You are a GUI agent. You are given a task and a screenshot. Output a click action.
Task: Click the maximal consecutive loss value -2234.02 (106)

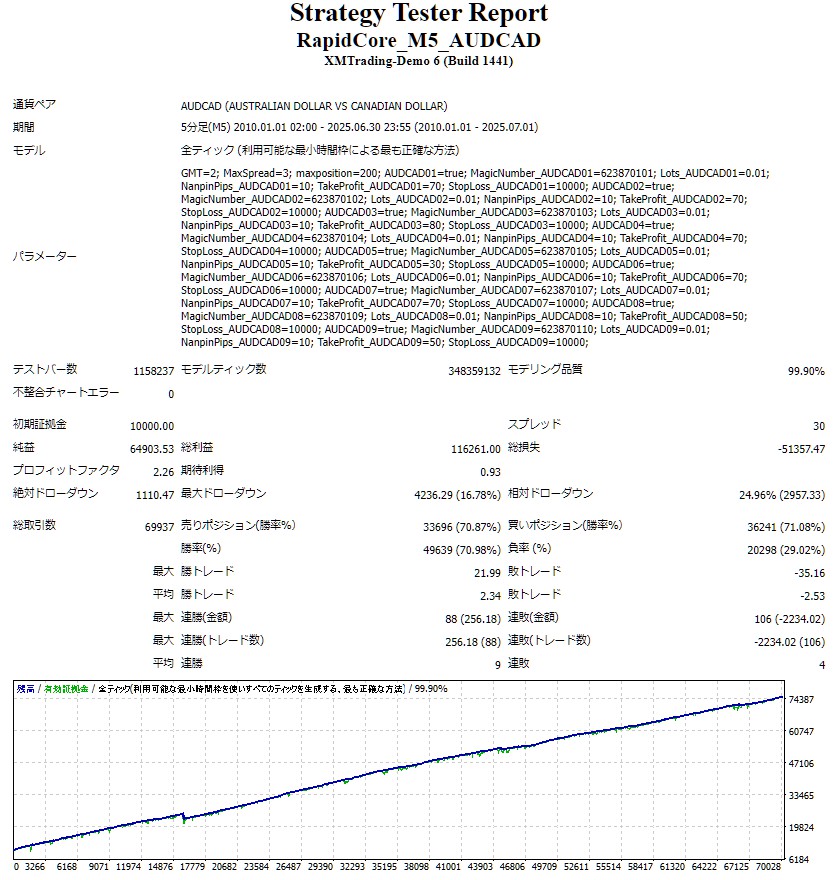(789, 642)
